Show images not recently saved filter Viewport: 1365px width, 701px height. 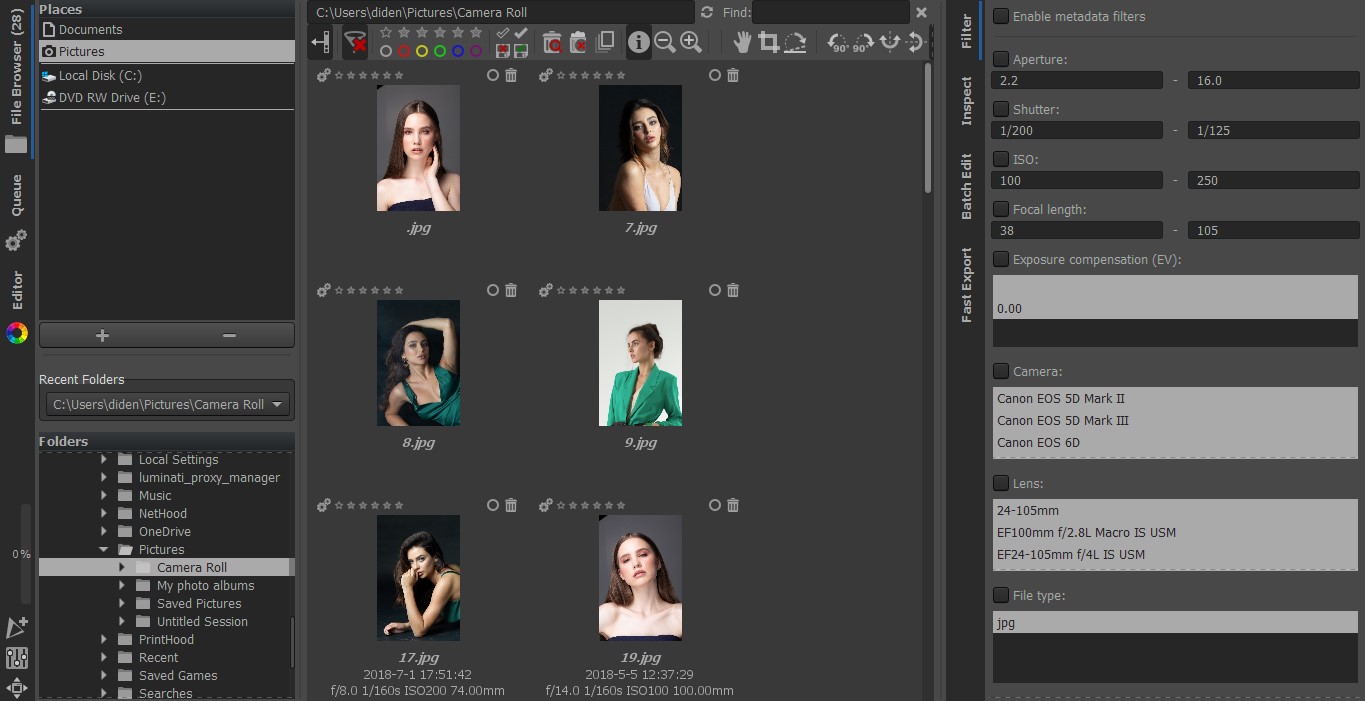pyautogui.click(x=502, y=50)
